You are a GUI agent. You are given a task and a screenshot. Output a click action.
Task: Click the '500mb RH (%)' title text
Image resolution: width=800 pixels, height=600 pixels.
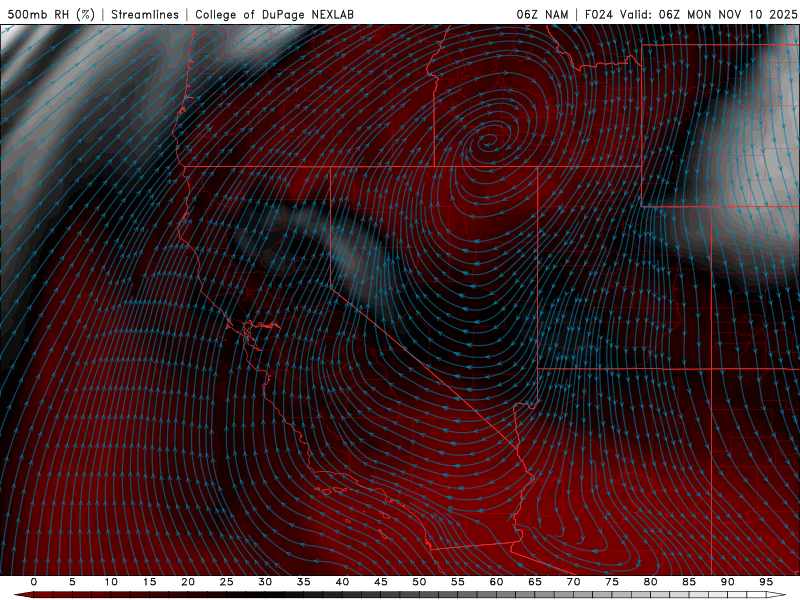click(51, 14)
